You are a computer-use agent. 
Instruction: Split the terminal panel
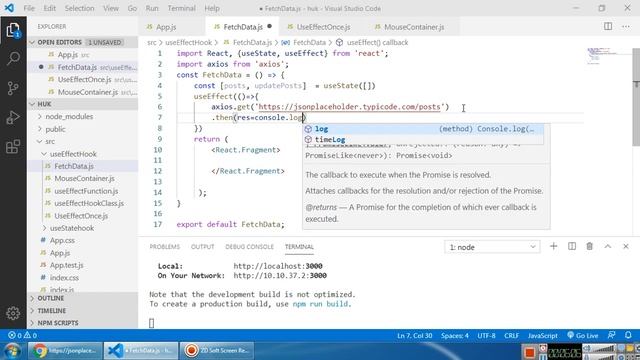(572, 246)
